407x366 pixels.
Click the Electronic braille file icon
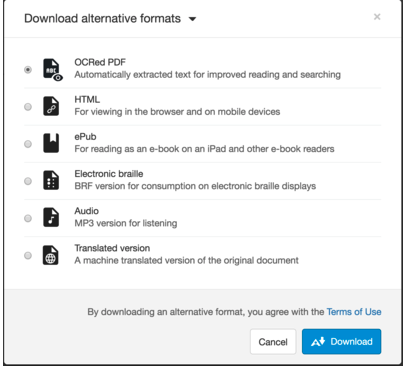point(51,180)
